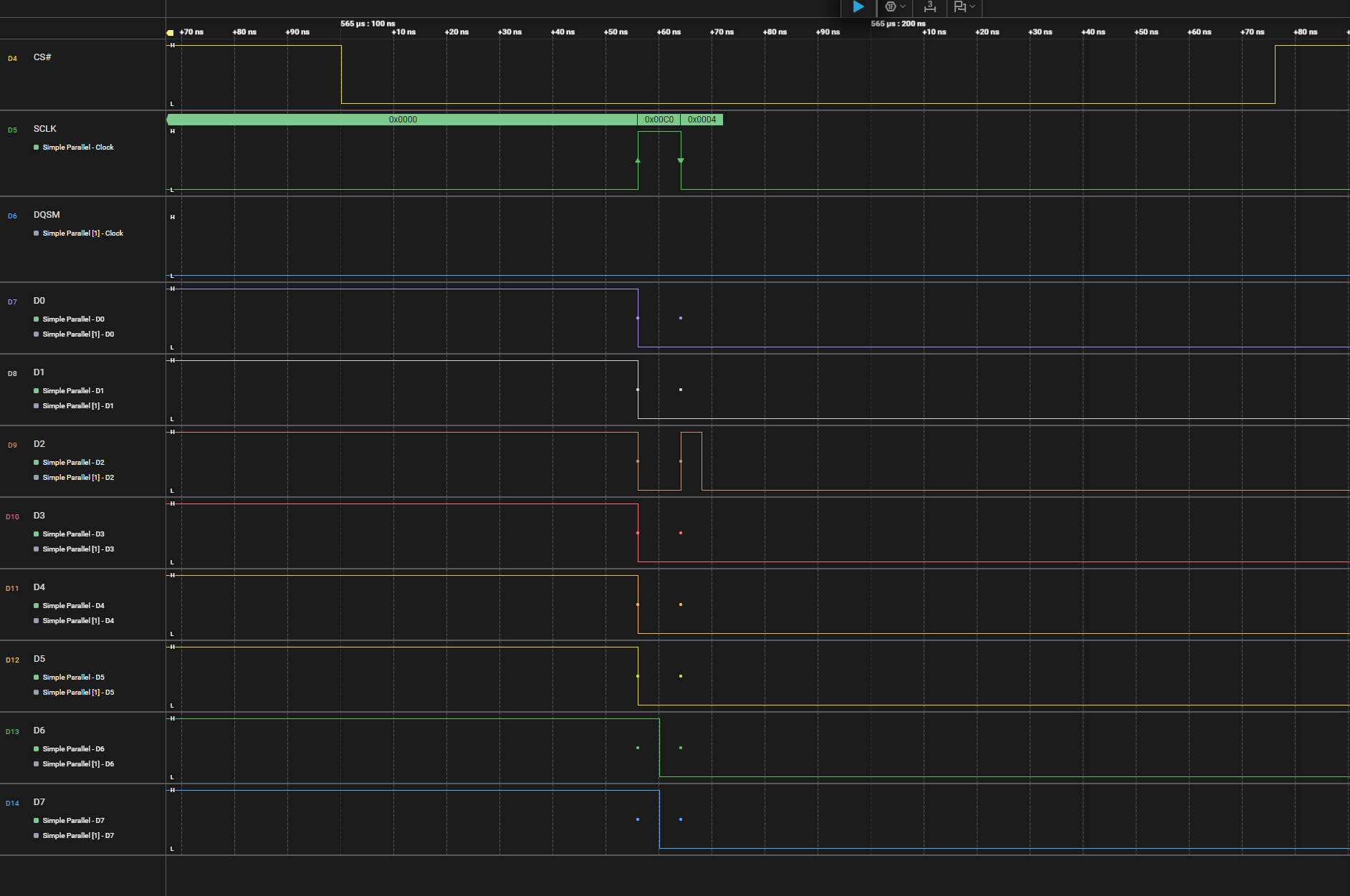Click the yellow D4 channel id beside CS#

coord(12,59)
